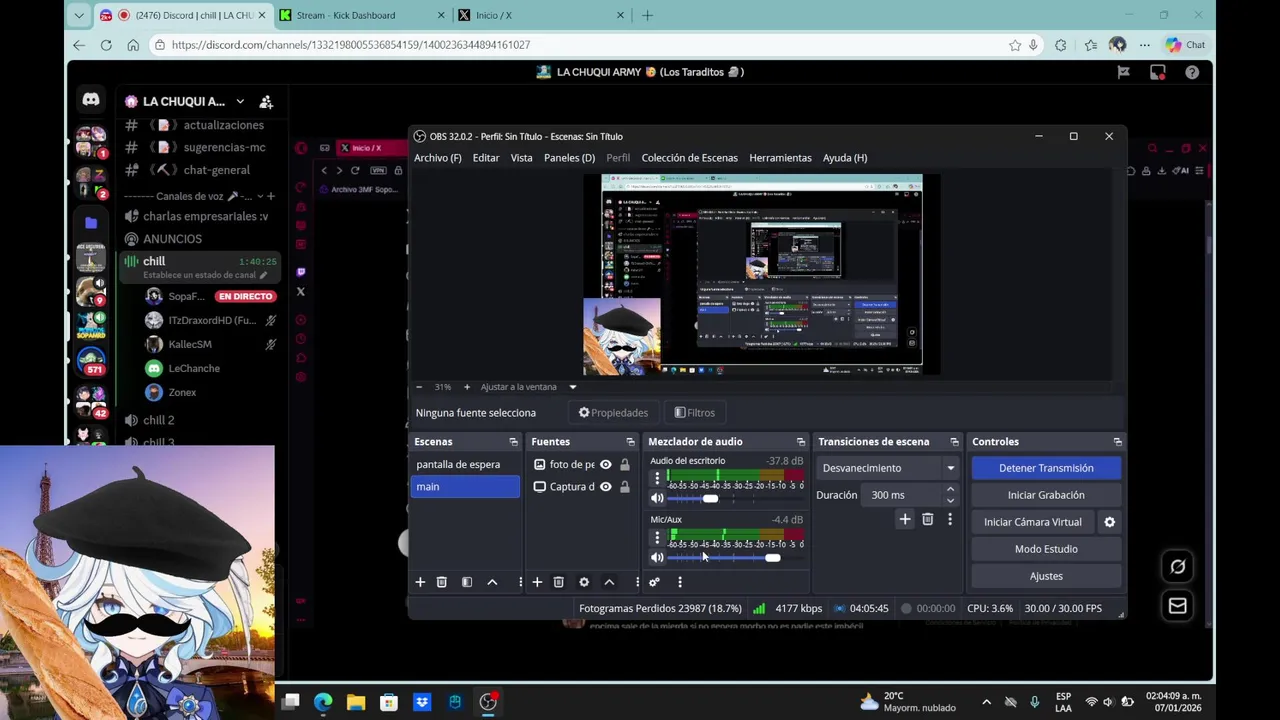This screenshot has height=720, width=1280.
Task: Click Iniciar Grabación button
Action: click(x=1046, y=495)
